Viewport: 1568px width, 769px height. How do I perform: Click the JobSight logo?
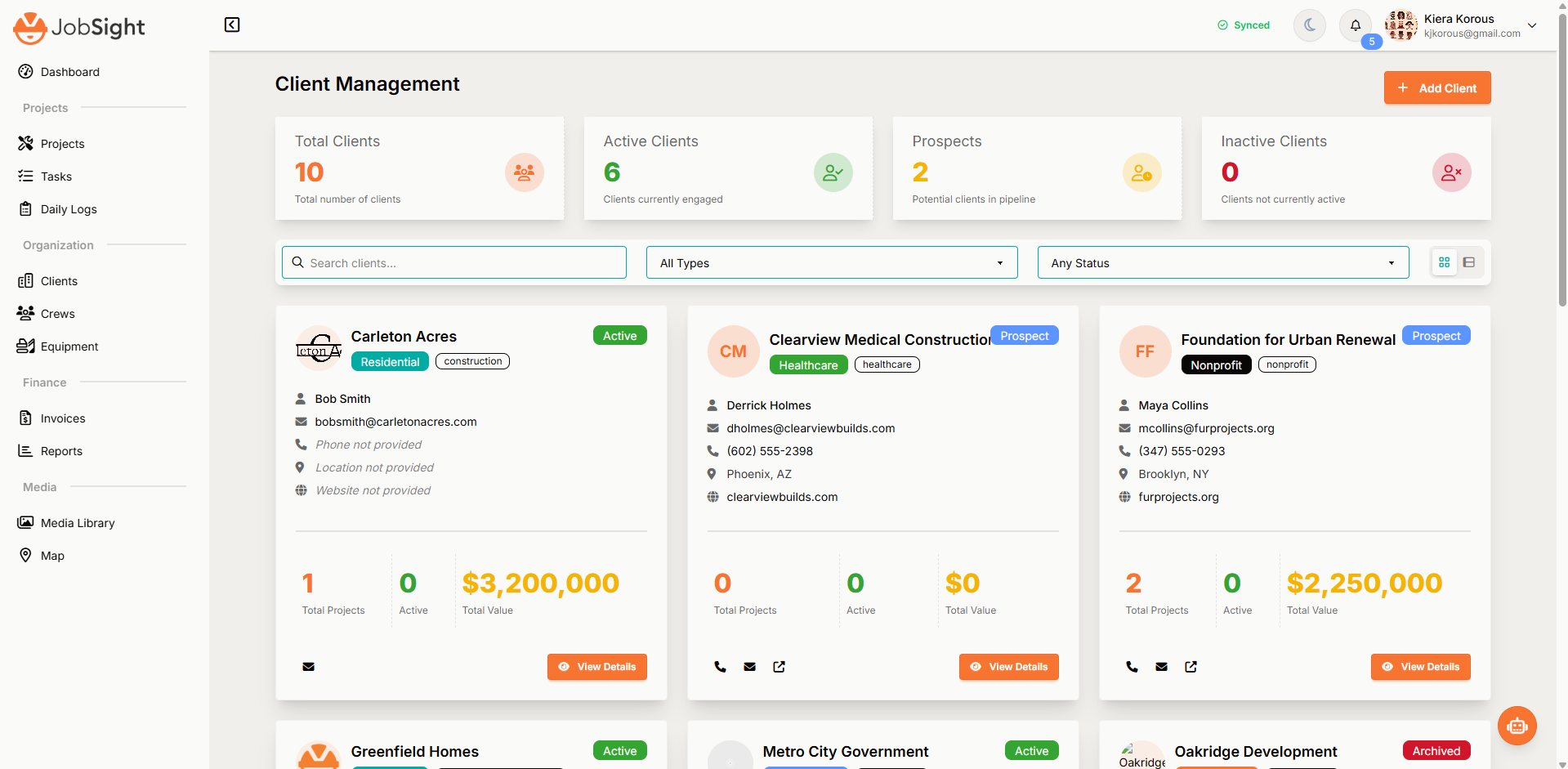[79, 28]
